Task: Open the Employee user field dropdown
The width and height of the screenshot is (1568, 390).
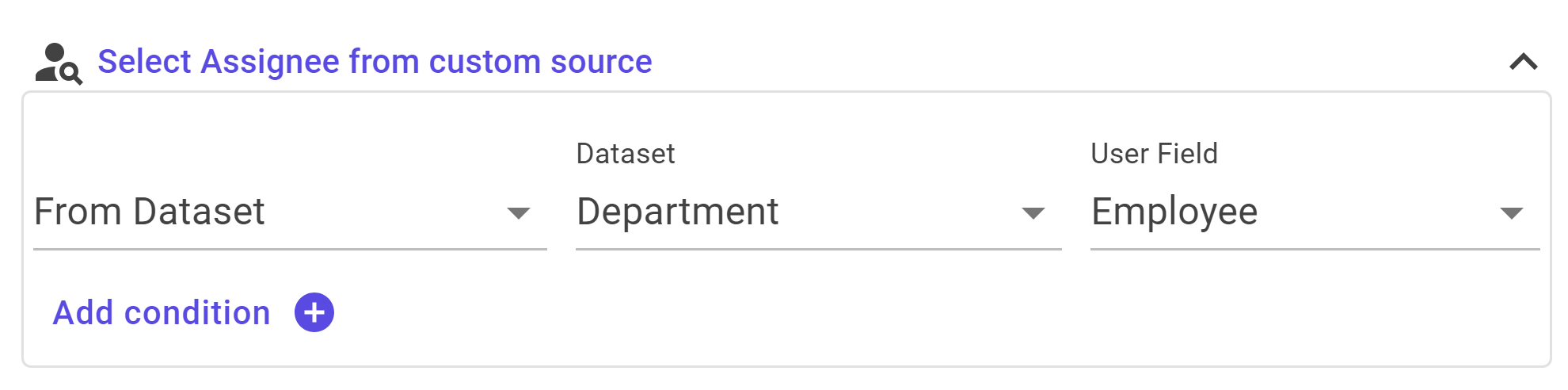Action: click(x=1315, y=212)
